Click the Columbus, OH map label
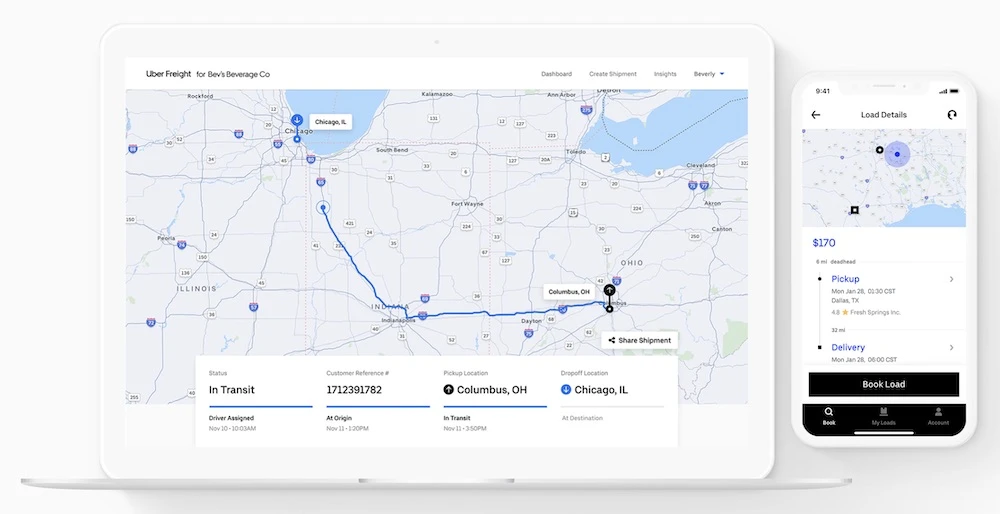The height and width of the screenshot is (514, 1000). (x=569, y=292)
